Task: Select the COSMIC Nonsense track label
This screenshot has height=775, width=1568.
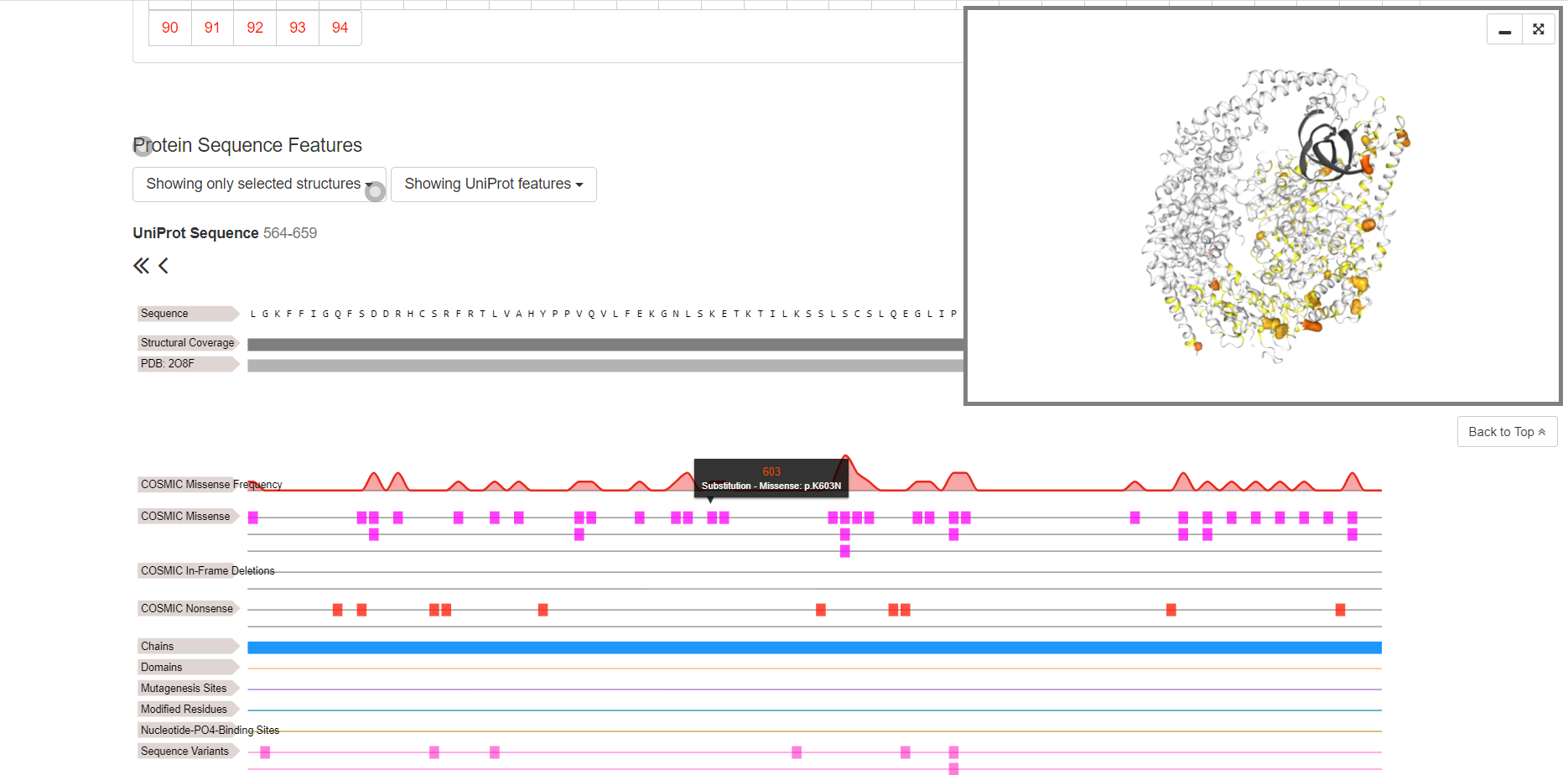Action: (x=188, y=608)
